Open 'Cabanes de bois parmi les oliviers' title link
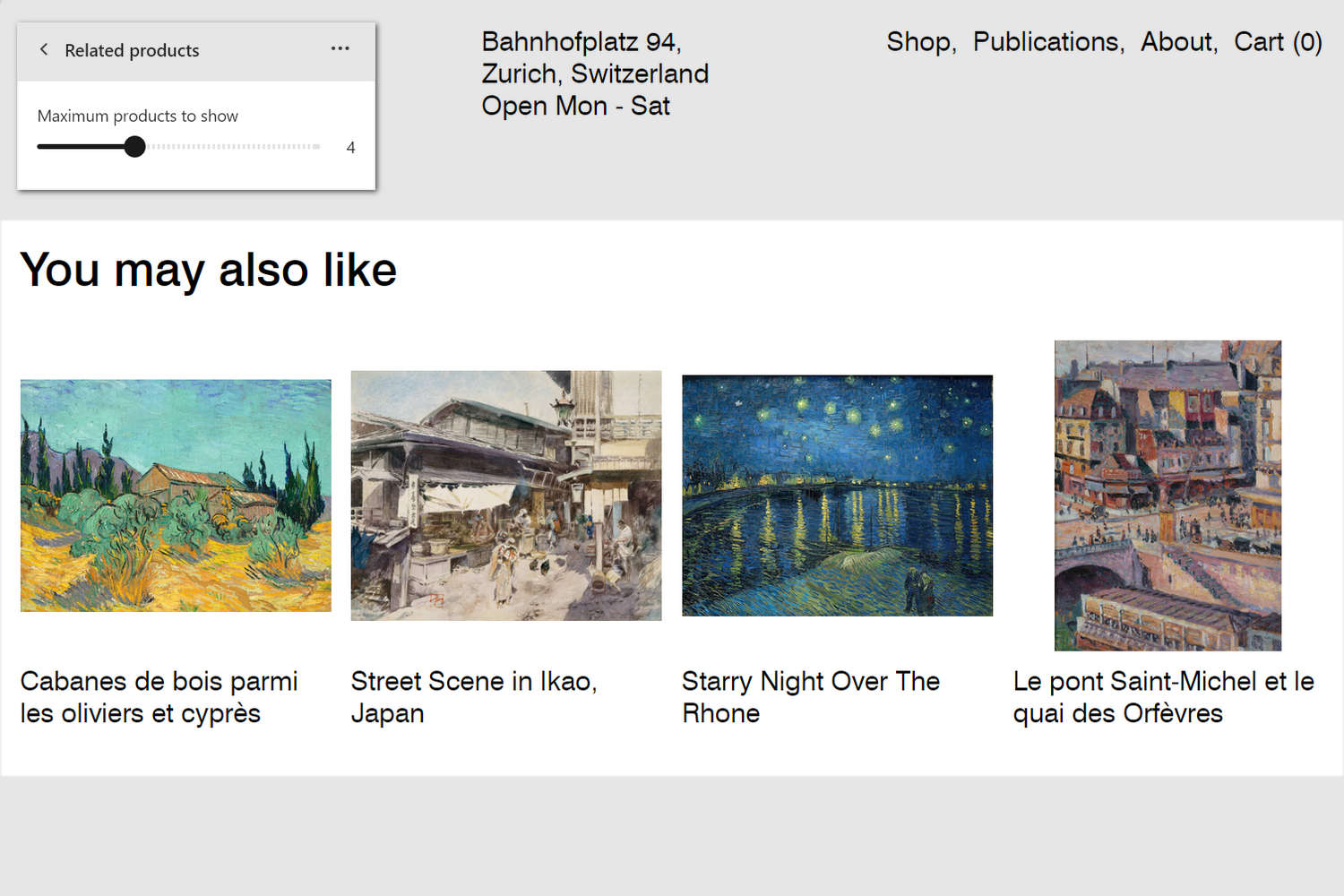This screenshot has width=1344, height=896. [159, 697]
